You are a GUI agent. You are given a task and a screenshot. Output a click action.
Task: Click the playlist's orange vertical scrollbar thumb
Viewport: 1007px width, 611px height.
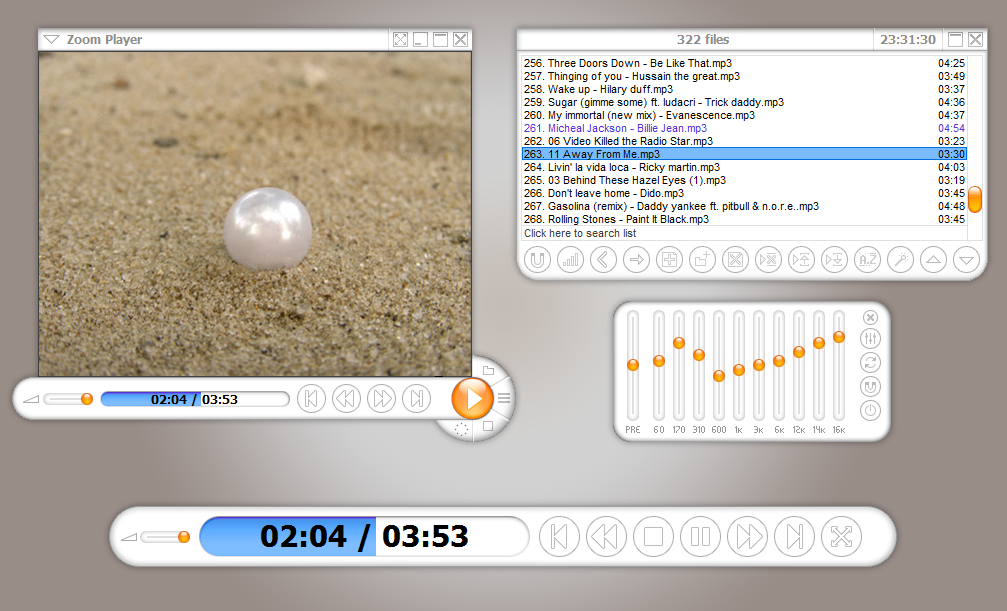click(x=974, y=198)
